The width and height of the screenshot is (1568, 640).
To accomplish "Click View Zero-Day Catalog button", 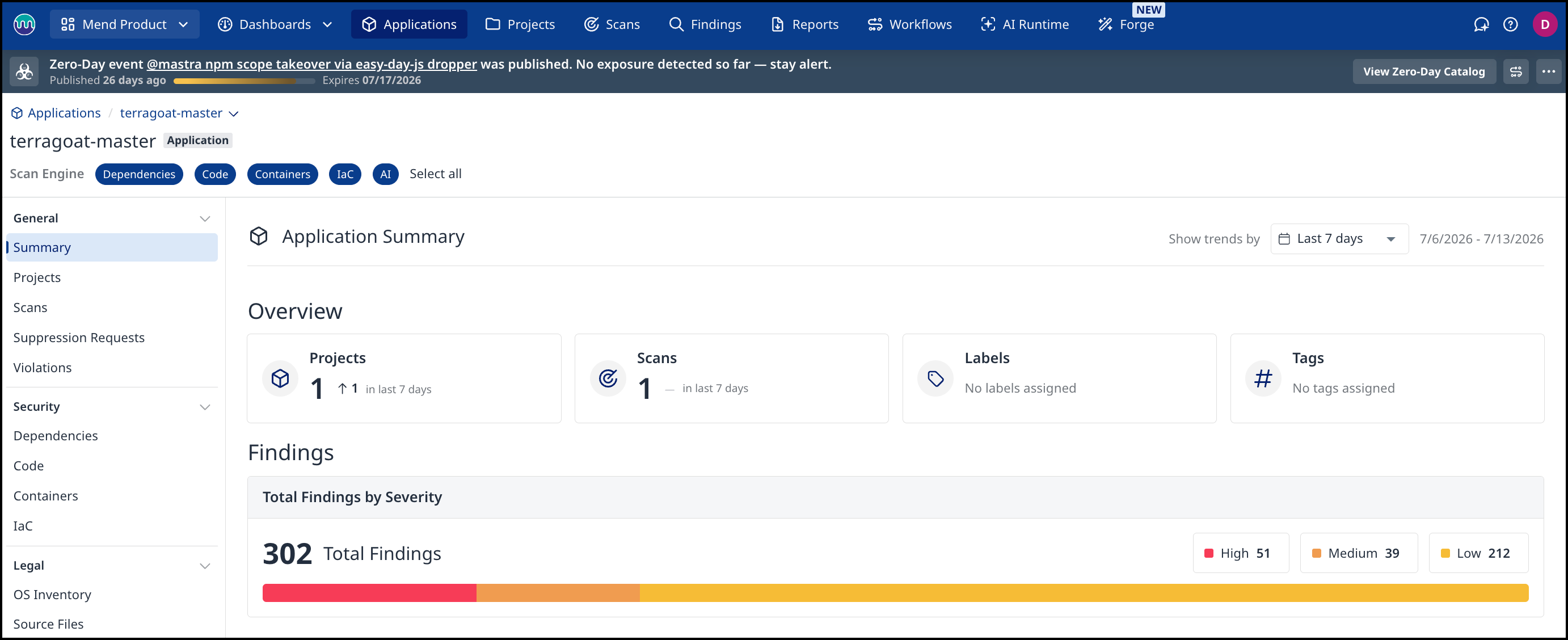I will [1424, 72].
